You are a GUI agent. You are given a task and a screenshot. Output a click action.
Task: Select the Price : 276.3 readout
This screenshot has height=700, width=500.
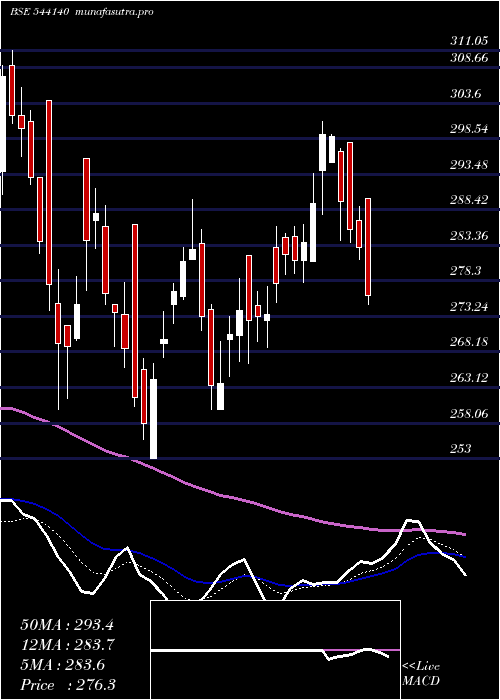point(68,685)
